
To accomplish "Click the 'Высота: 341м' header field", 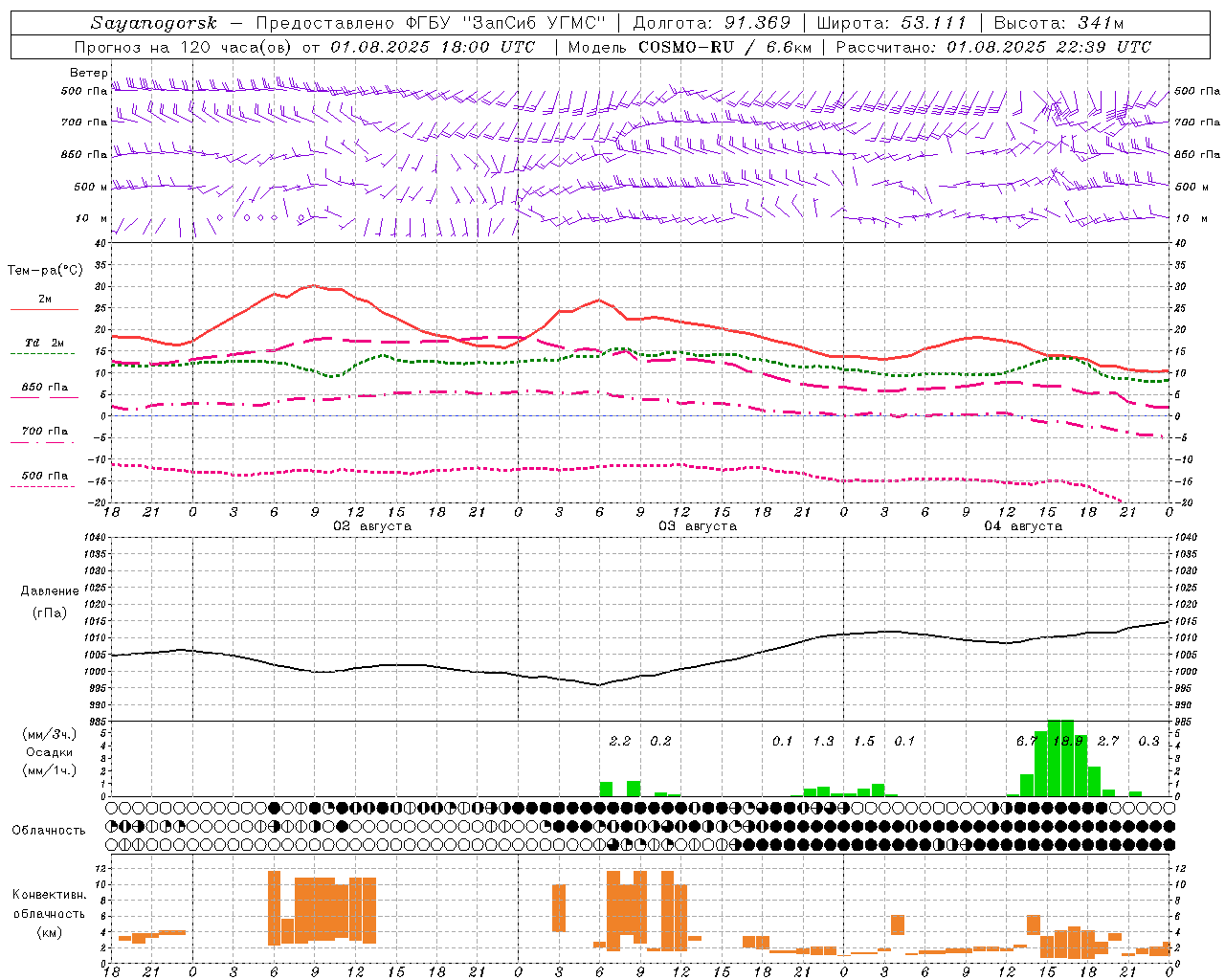I will [1058, 23].
